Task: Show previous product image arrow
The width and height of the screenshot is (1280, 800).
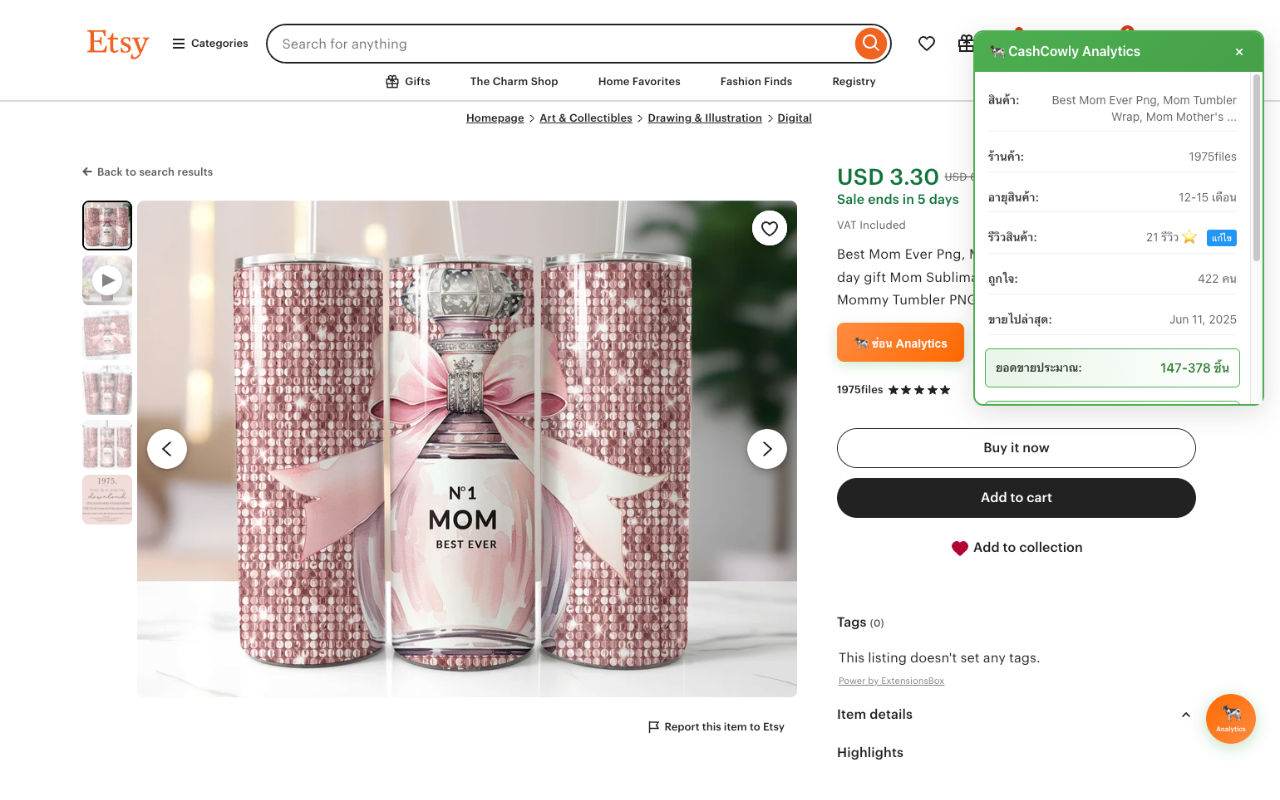Action: pyautogui.click(x=167, y=449)
